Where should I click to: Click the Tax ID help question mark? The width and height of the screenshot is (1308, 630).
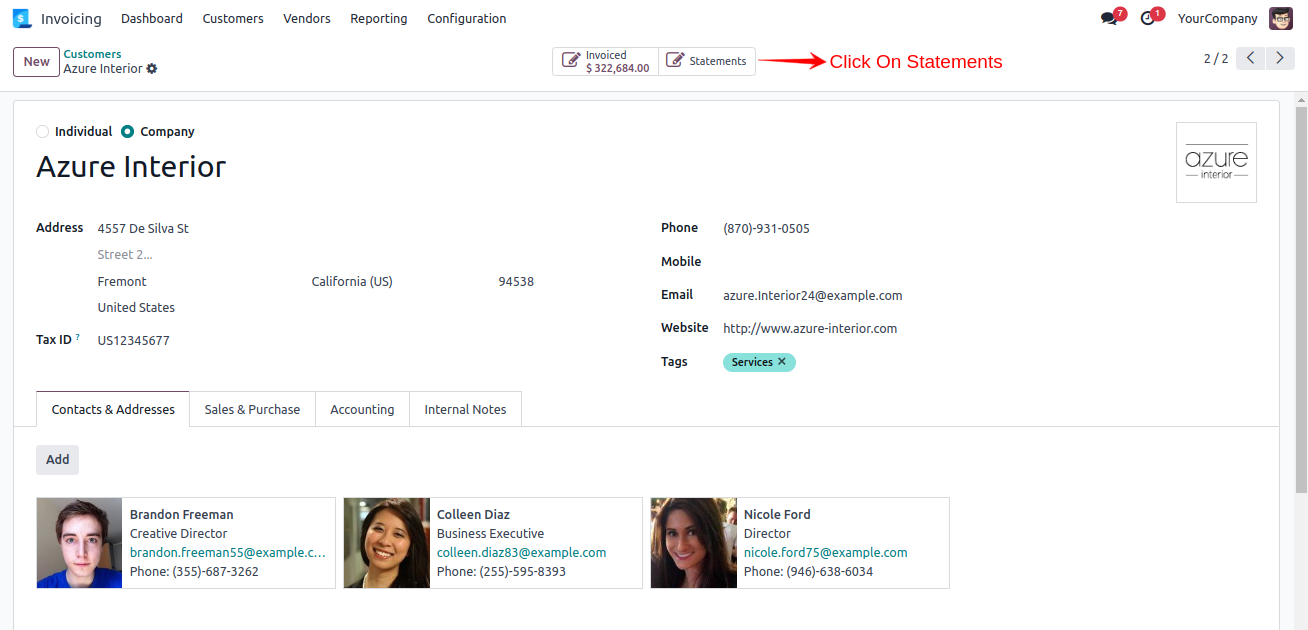(x=78, y=337)
